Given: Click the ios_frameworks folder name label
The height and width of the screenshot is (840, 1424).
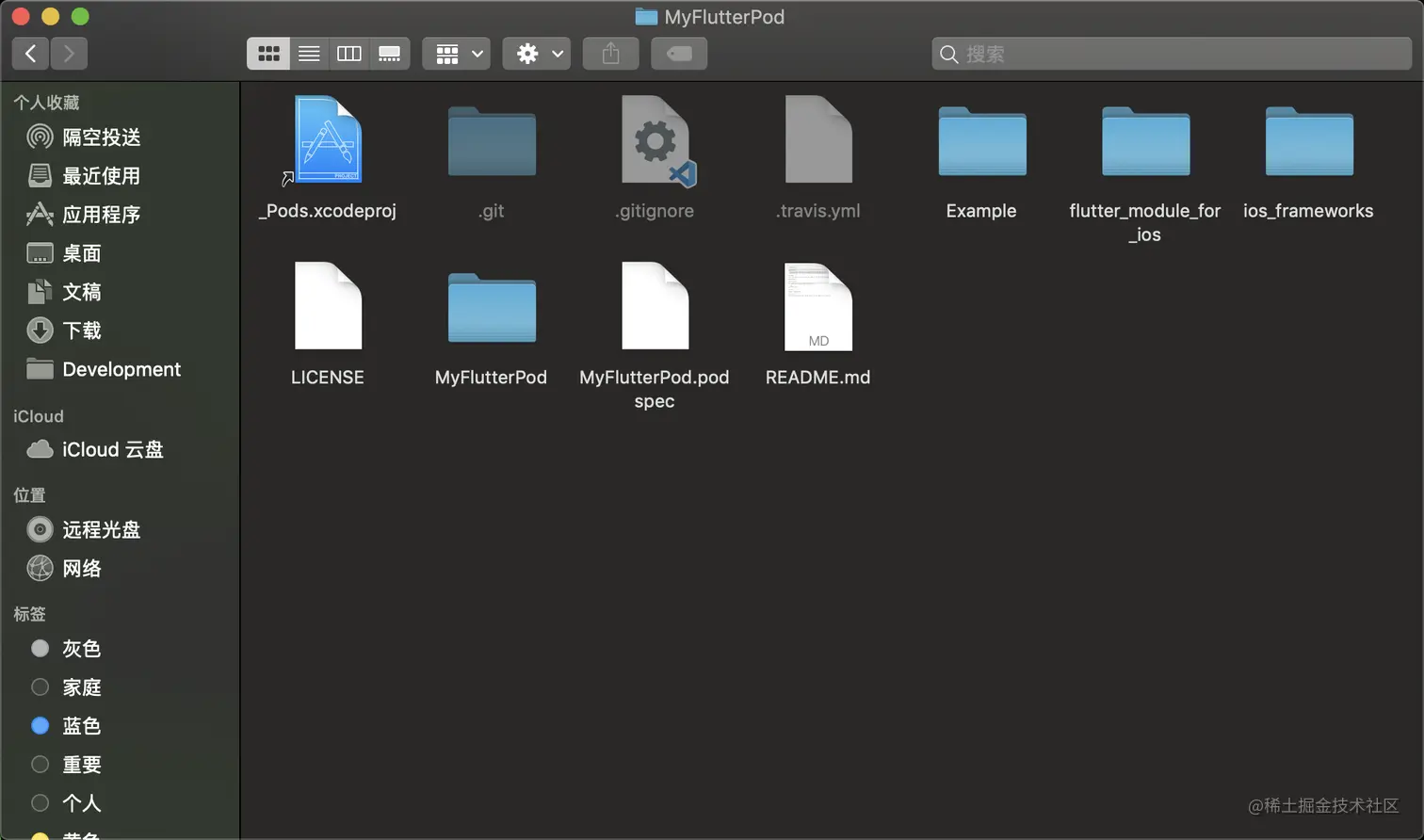Looking at the screenshot, I should pos(1308,211).
